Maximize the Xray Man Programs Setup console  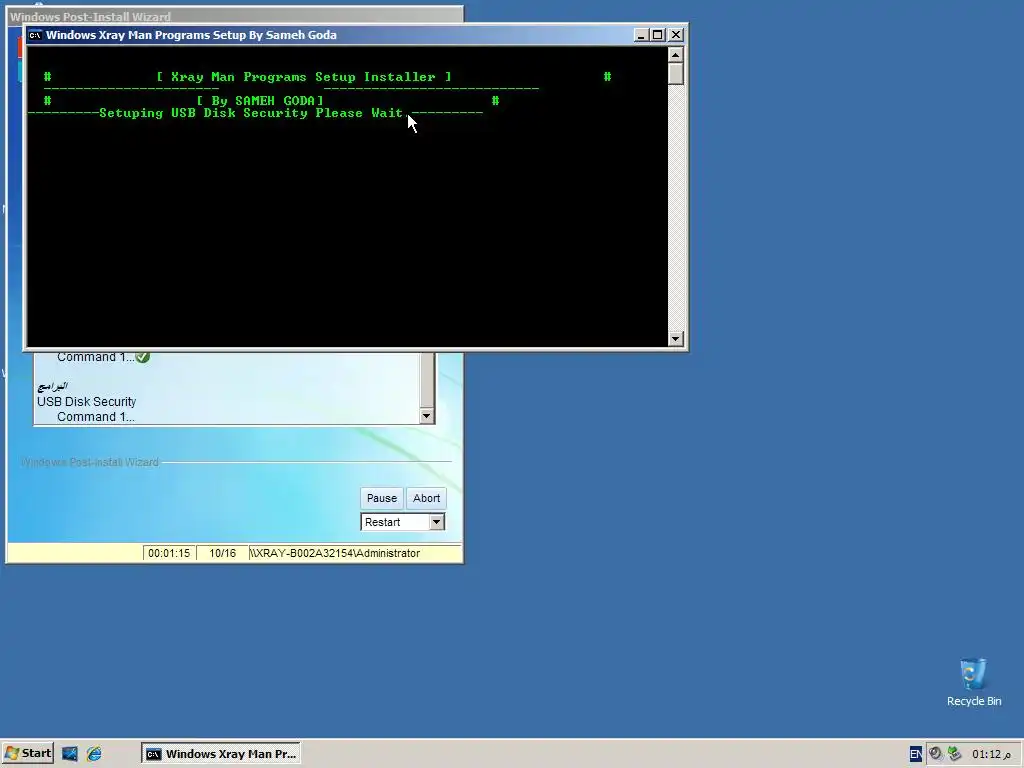pos(658,35)
